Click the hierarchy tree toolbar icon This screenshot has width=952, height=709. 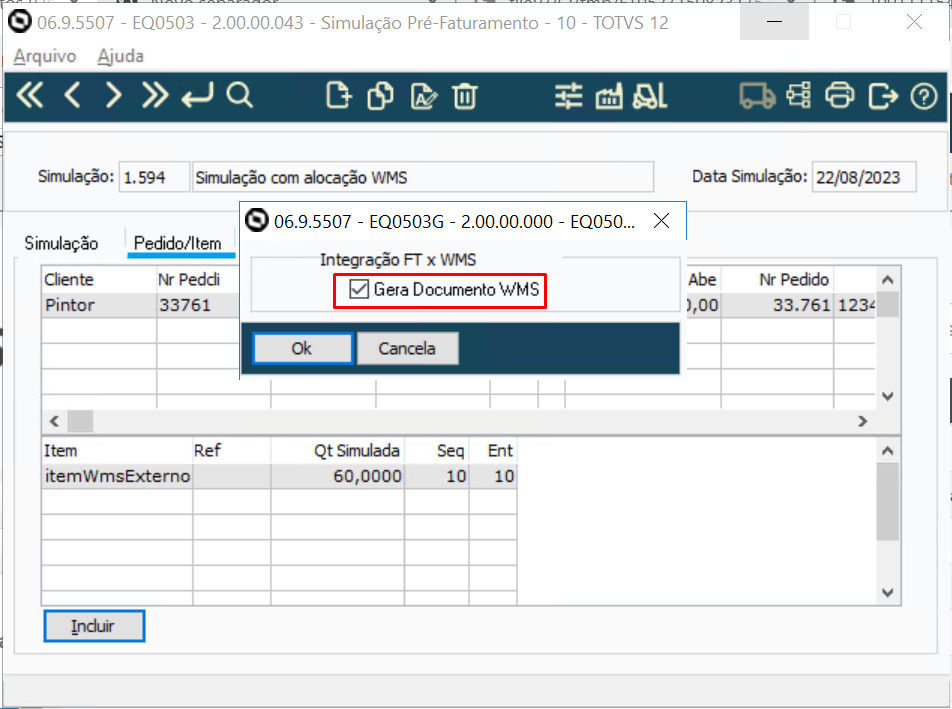tap(798, 96)
